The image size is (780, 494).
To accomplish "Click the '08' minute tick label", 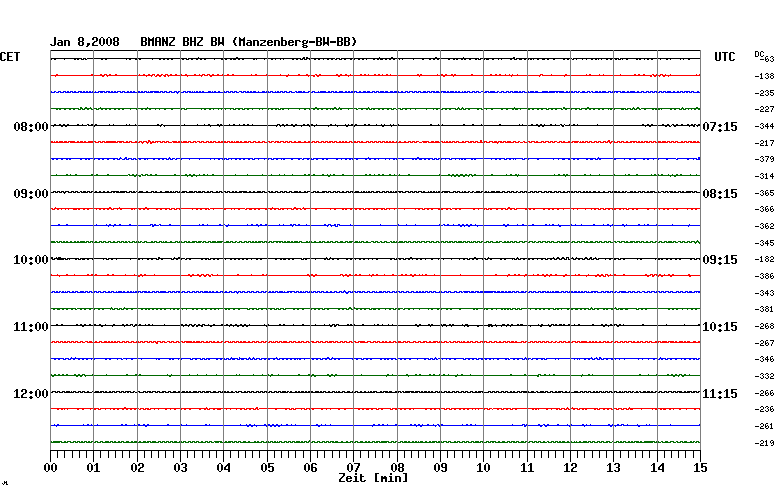I will click(x=397, y=467).
